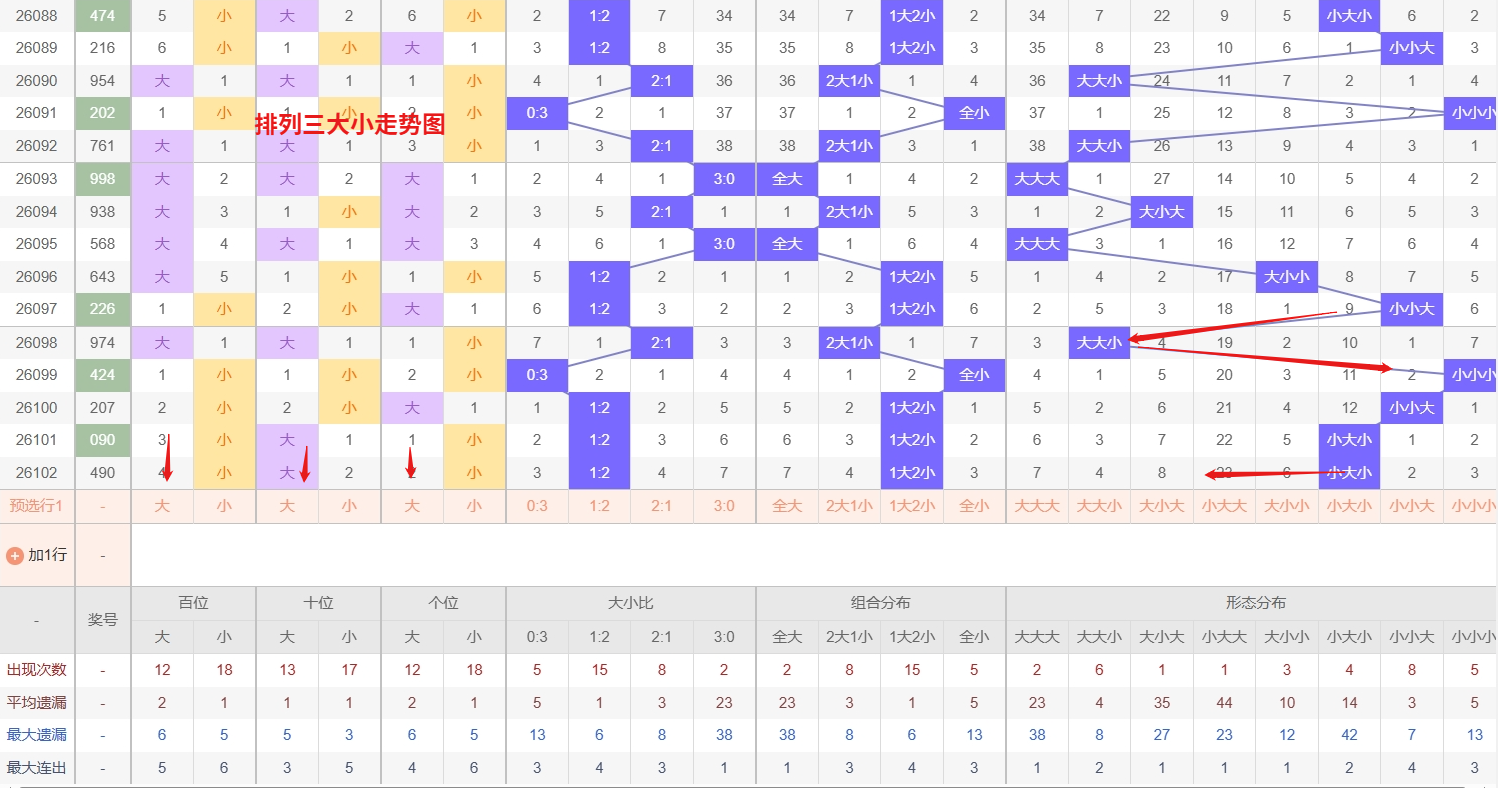Click the 大小大 badge in row 26094
Image resolution: width=1498 pixels, height=788 pixels.
(1161, 212)
